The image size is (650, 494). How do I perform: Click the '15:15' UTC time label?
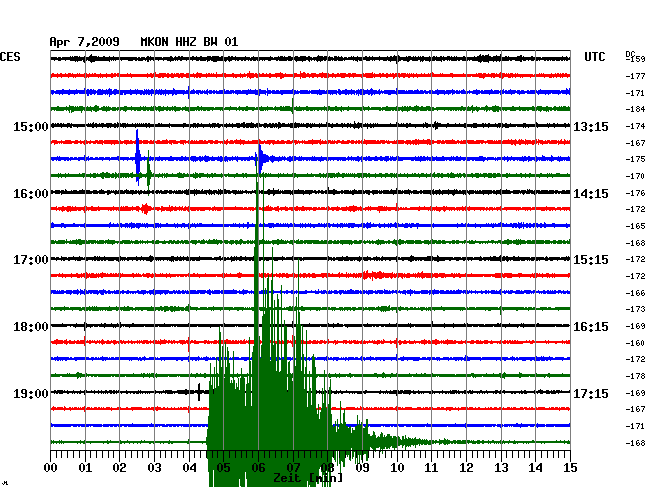coord(591,260)
